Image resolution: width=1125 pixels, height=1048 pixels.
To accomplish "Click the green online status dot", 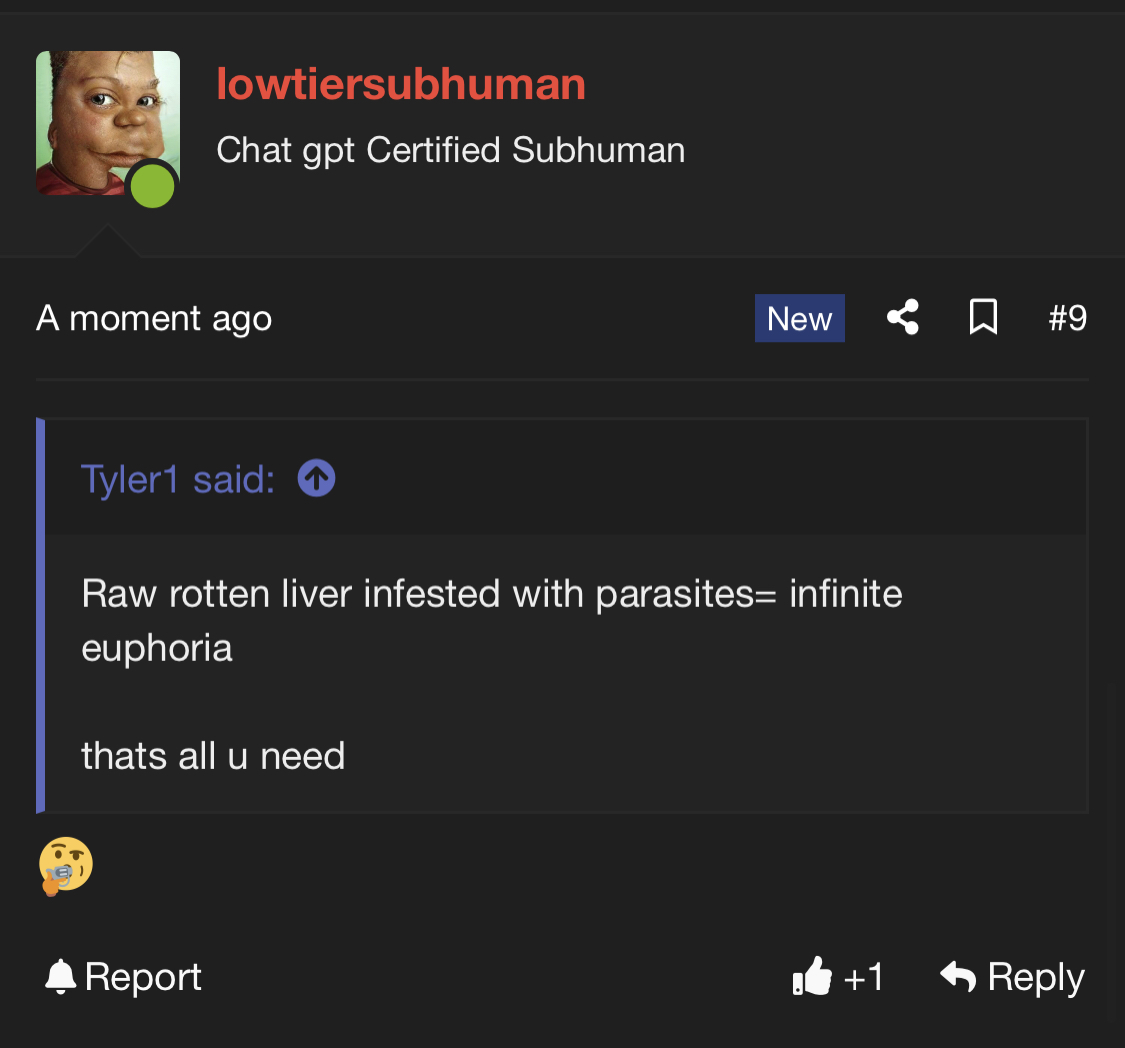I will click(x=153, y=186).
